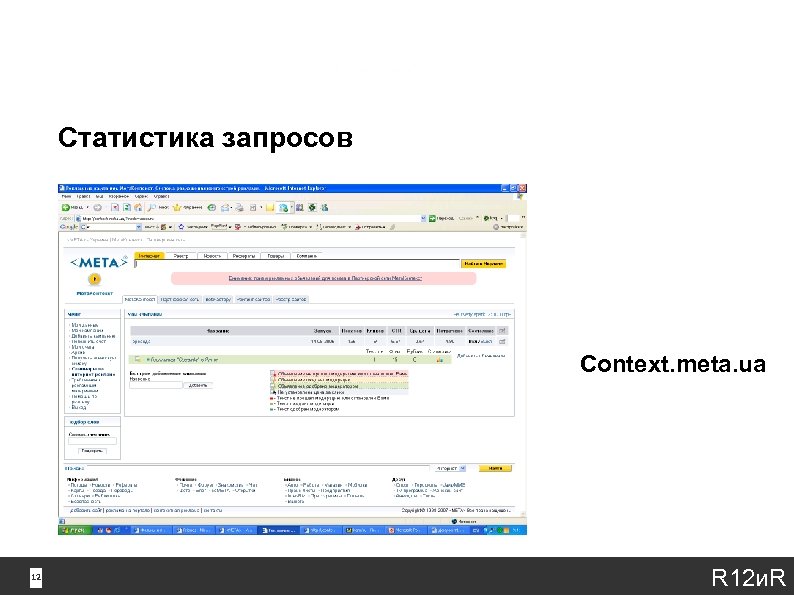
Task: Select the Реестр tab
Action: (181, 256)
